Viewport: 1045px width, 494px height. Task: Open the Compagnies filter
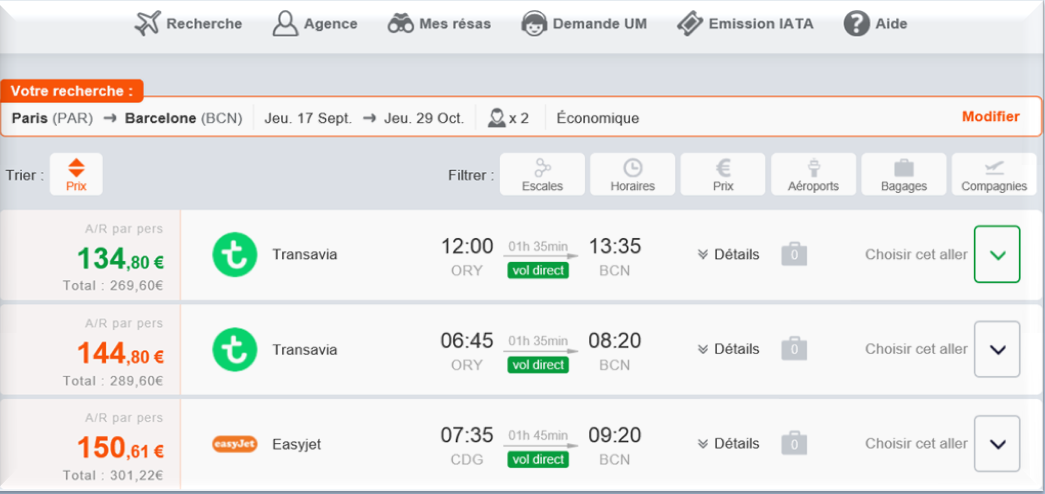pyautogui.click(x=994, y=174)
